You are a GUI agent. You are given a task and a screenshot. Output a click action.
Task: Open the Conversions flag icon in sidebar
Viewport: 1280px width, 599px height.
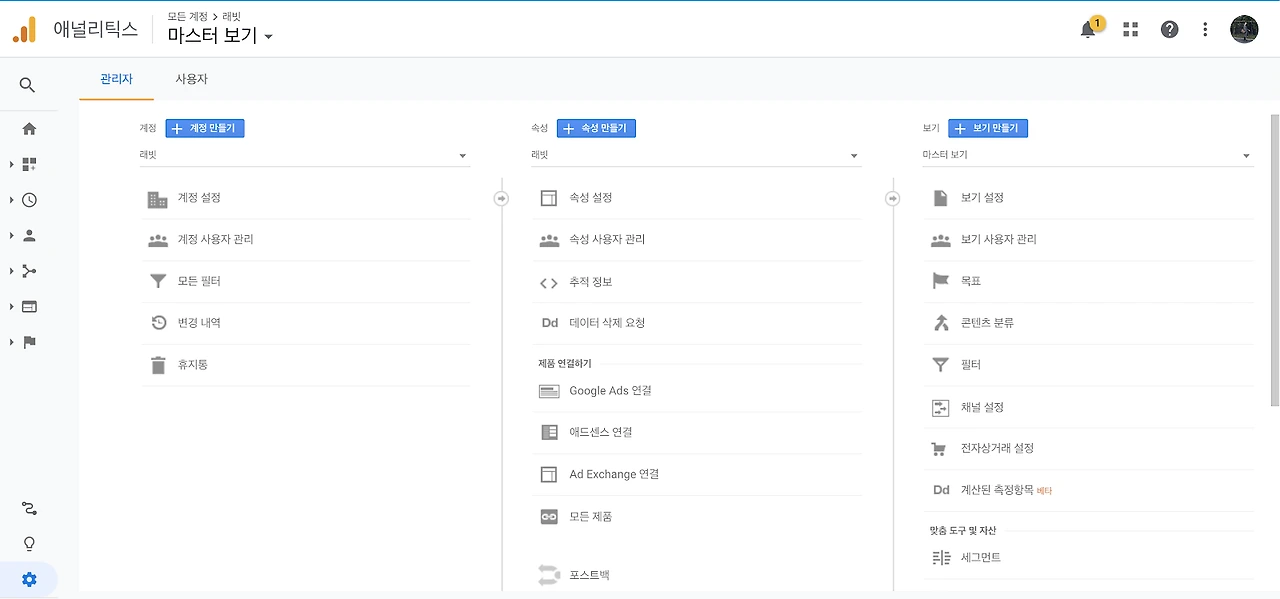click(29, 342)
